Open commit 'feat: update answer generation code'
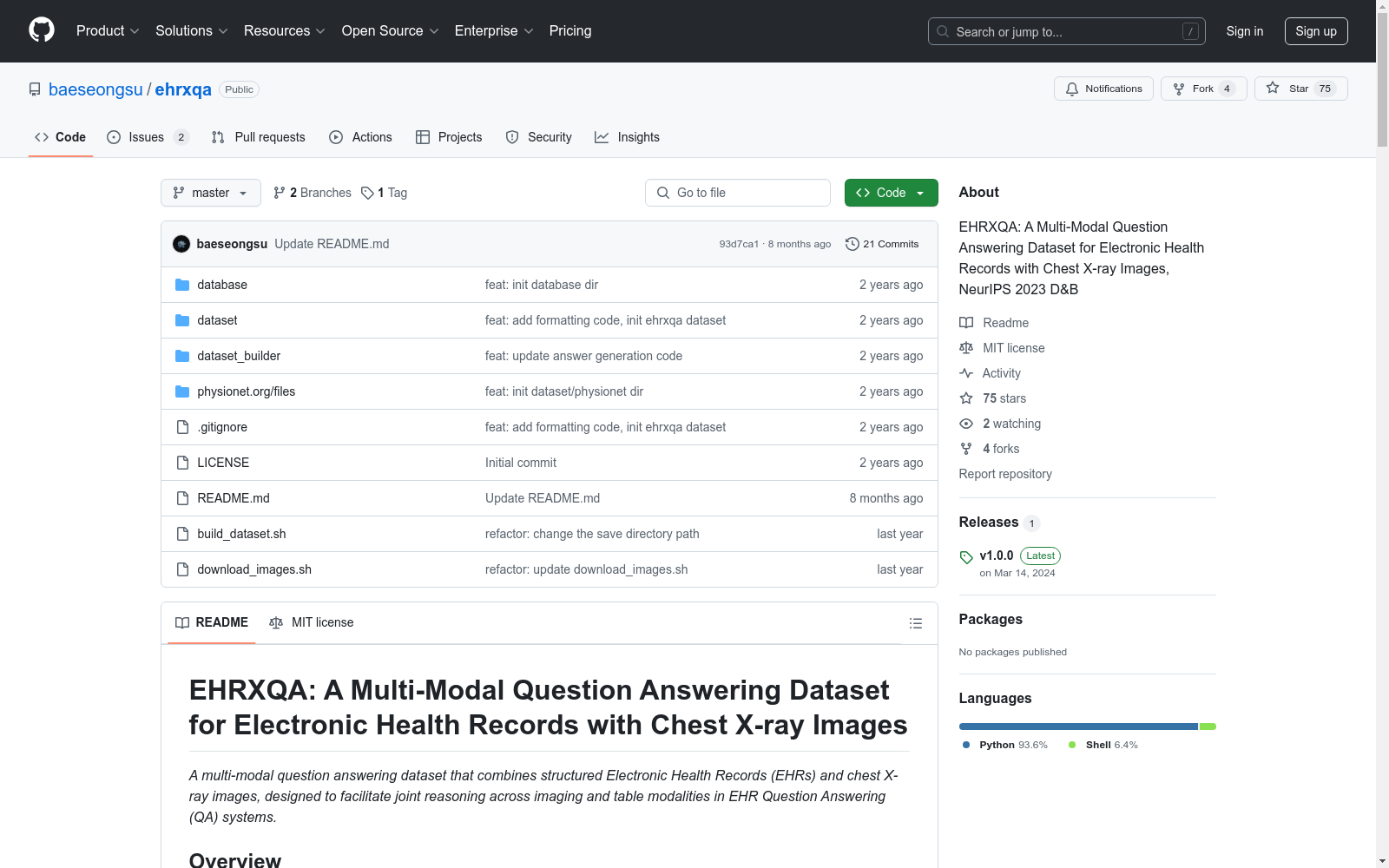 [583, 356]
